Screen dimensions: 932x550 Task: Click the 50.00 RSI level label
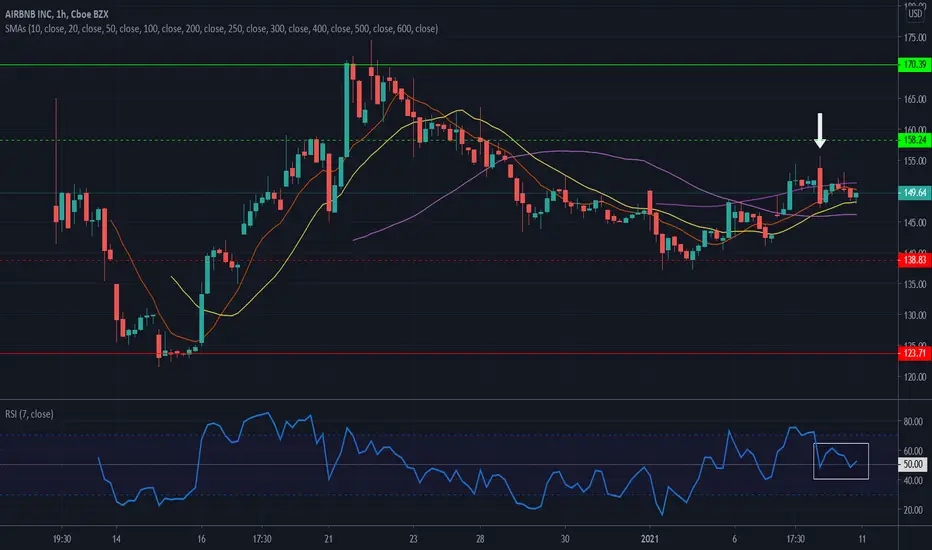pyautogui.click(x=912, y=464)
